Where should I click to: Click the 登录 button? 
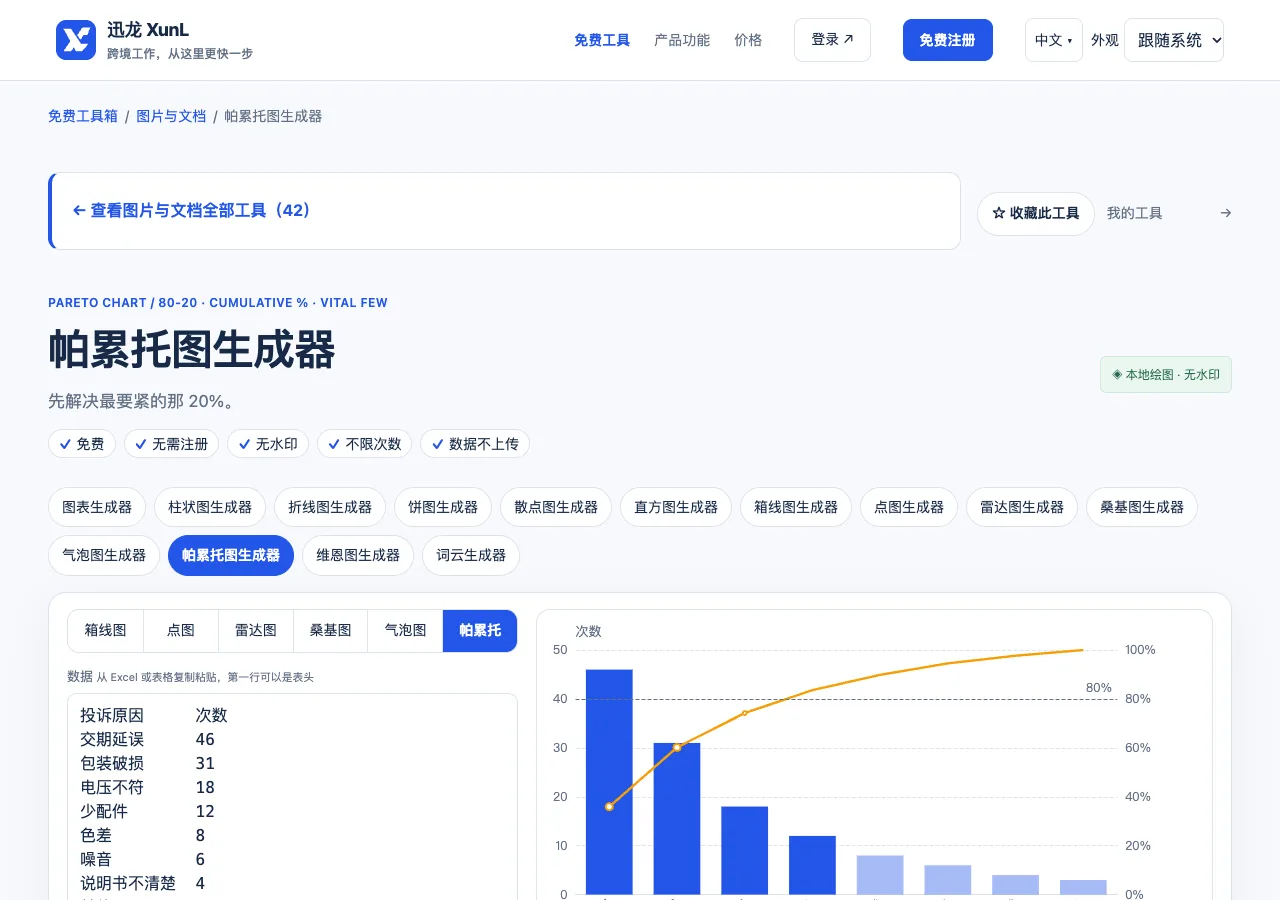coord(832,40)
